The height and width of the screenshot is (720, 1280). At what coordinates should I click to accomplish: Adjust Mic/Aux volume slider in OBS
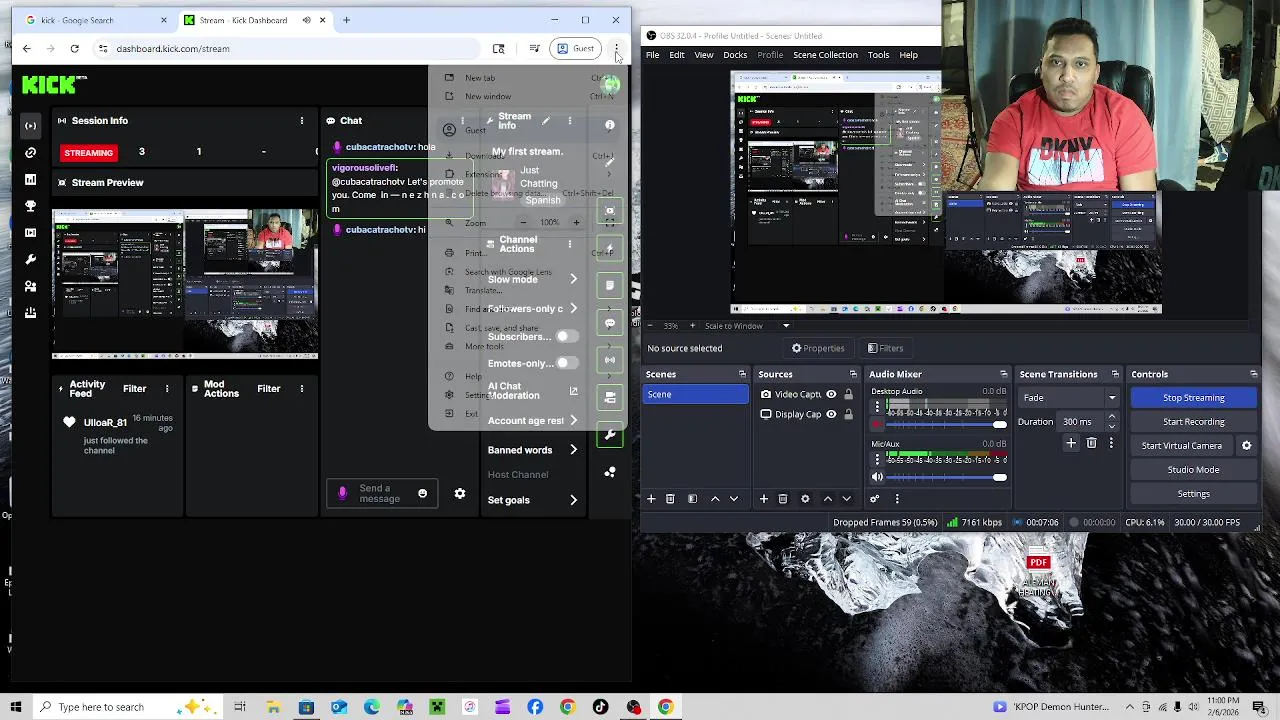point(947,477)
